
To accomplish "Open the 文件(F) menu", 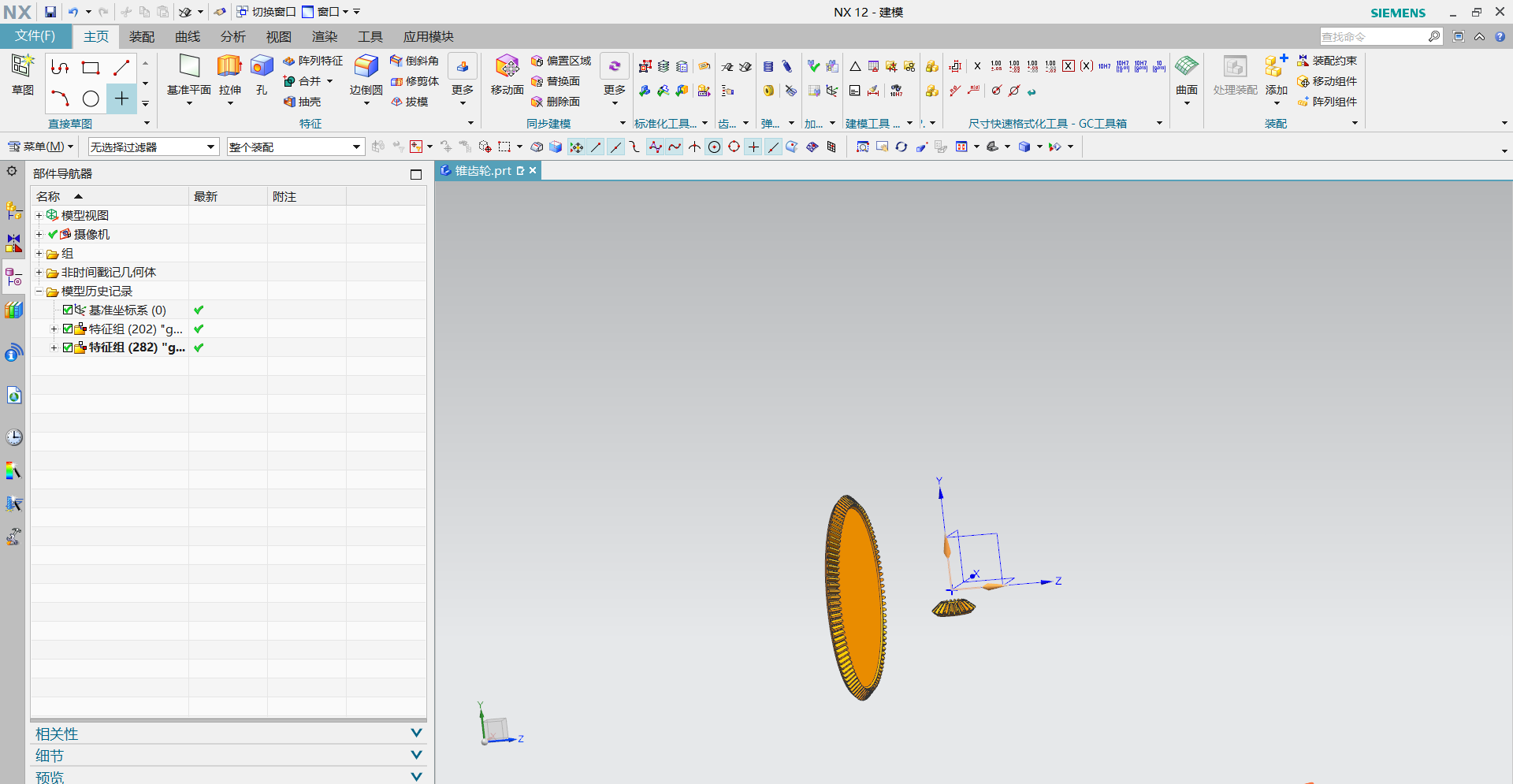I will click(35, 36).
